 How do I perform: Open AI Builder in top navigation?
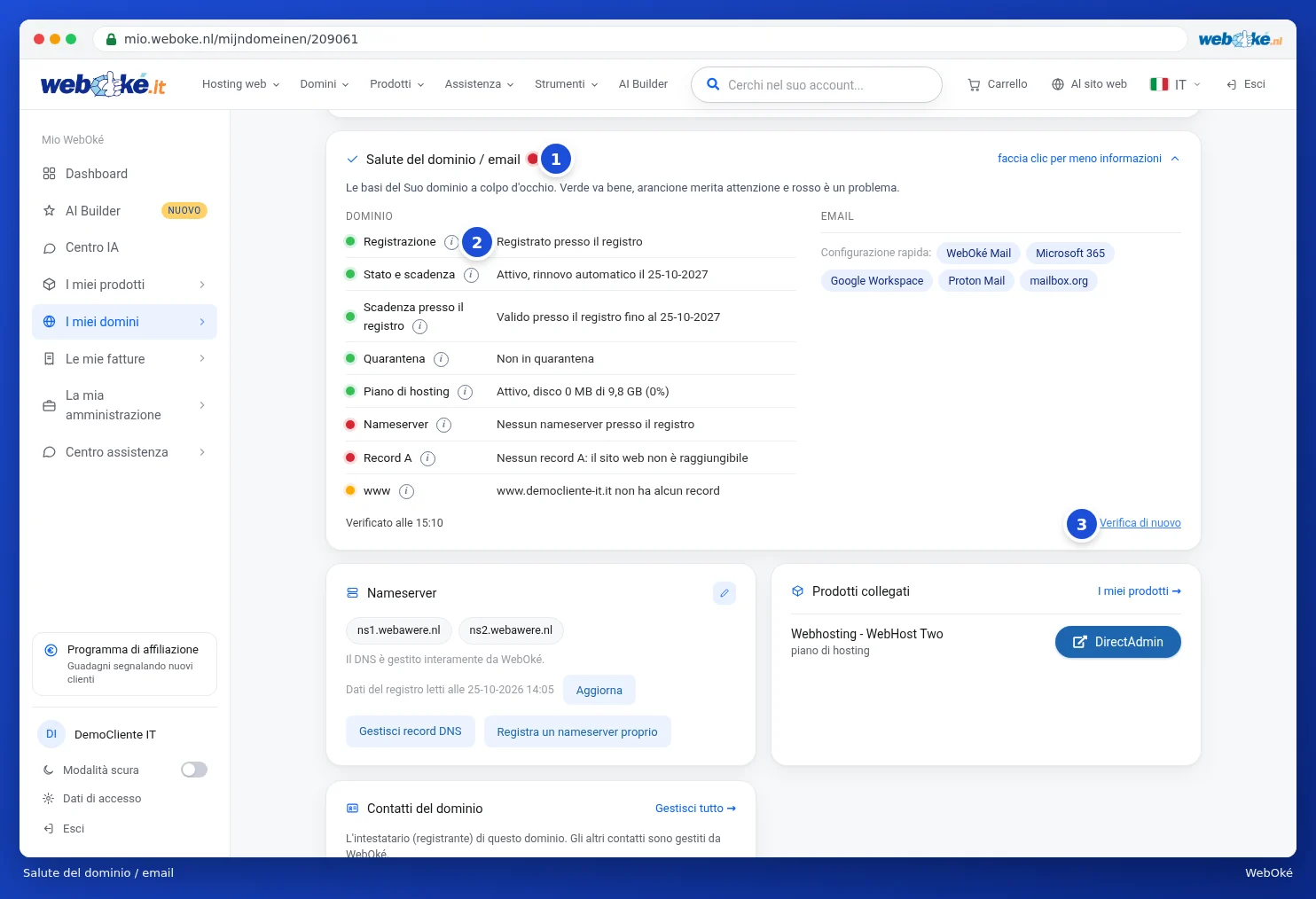(x=643, y=84)
